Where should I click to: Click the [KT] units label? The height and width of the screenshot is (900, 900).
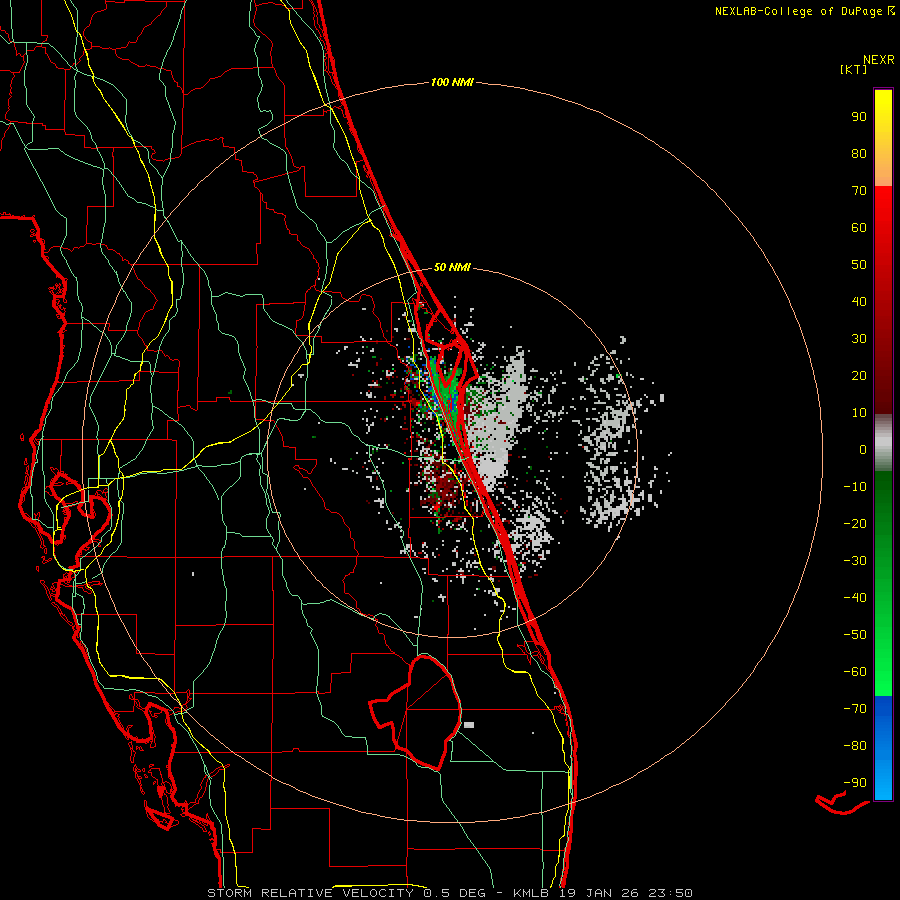(x=854, y=69)
